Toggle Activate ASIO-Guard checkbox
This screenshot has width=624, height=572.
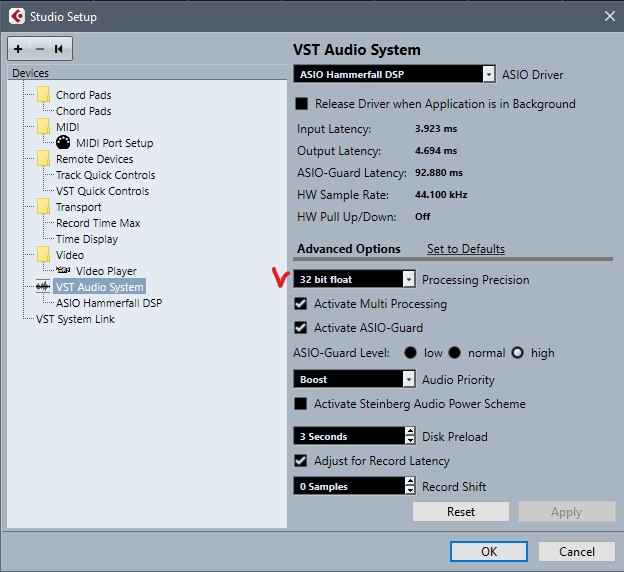300,328
